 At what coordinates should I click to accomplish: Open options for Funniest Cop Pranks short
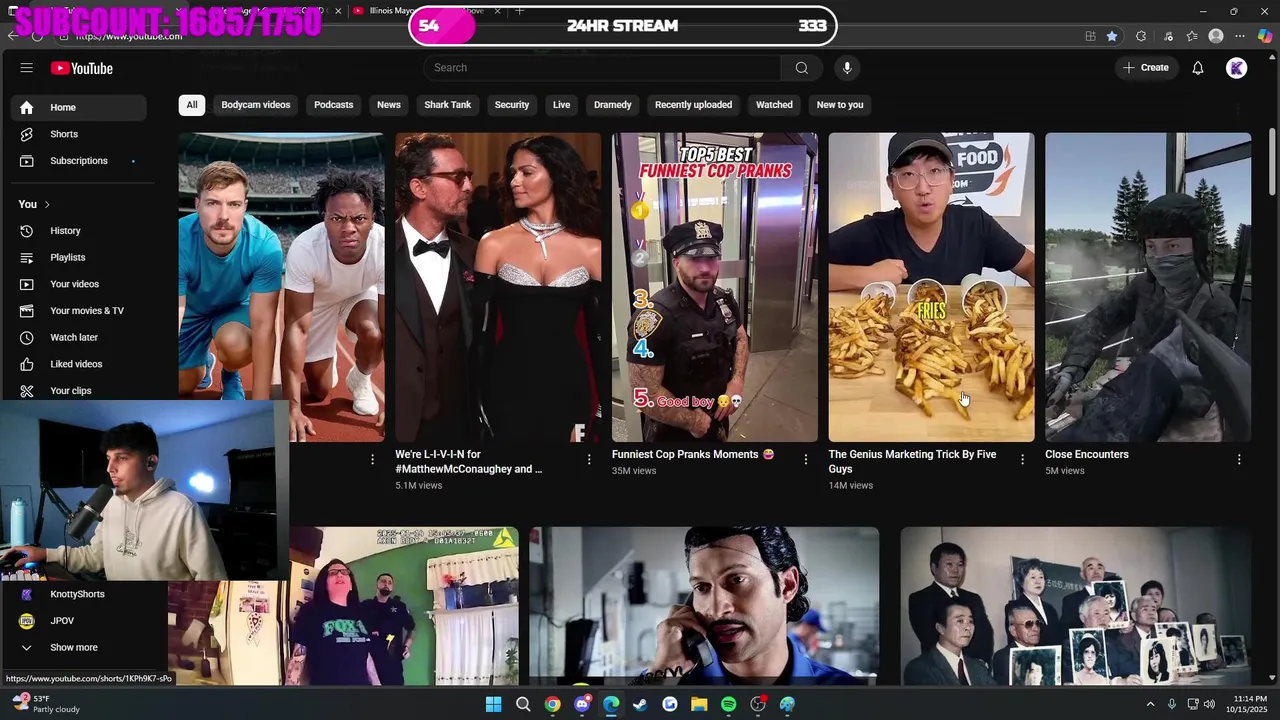(x=806, y=459)
